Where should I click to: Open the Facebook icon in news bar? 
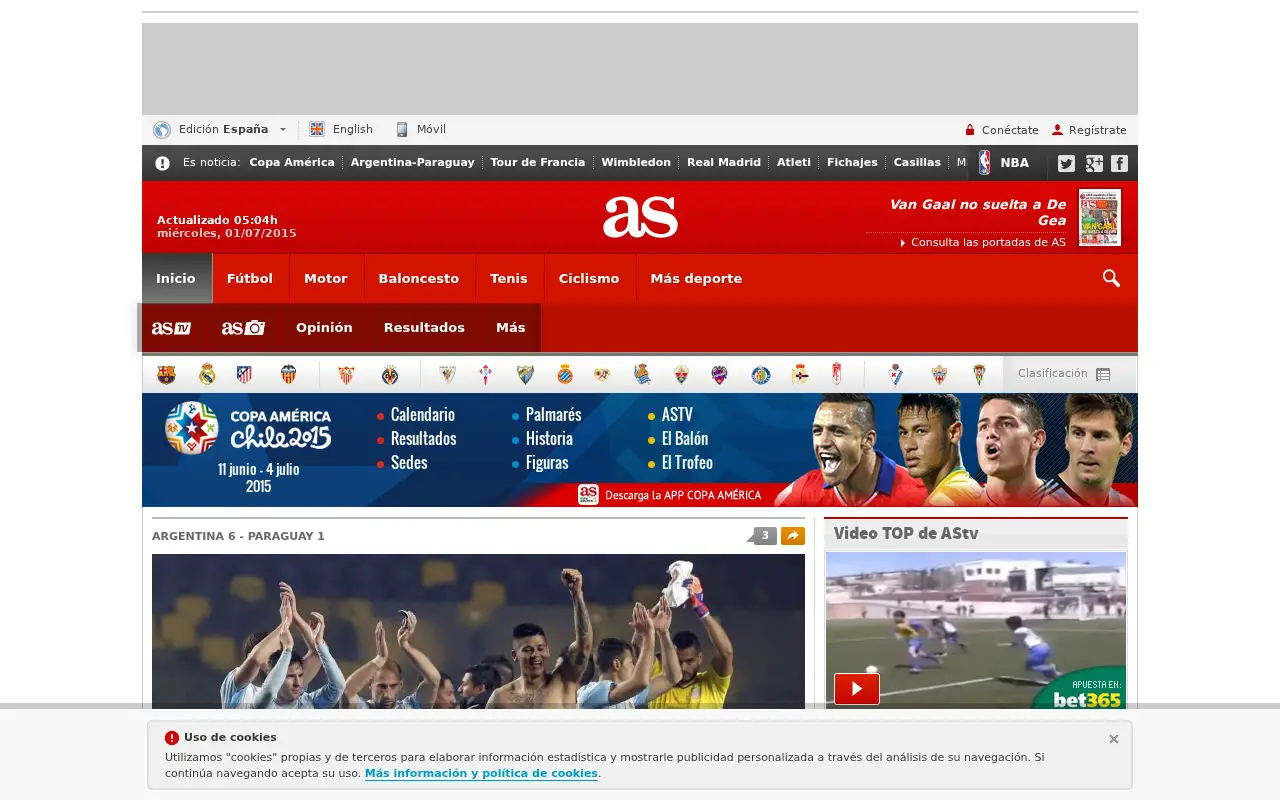coord(1119,163)
